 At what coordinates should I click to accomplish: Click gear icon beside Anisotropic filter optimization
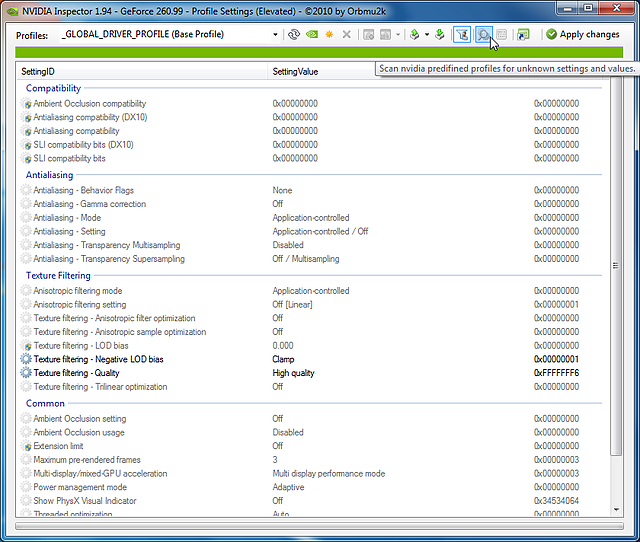[x=26, y=318]
